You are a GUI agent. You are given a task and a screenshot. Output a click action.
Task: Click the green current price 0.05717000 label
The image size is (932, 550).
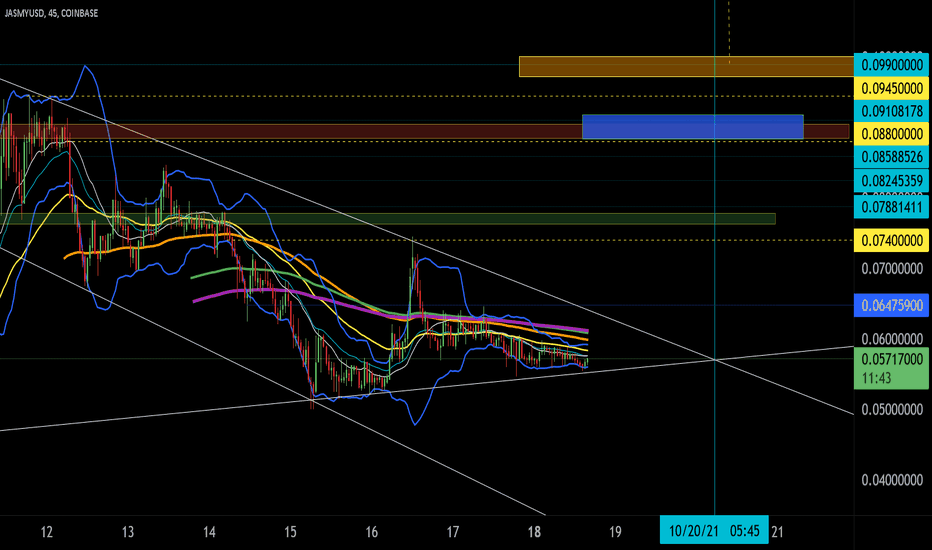coord(892,359)
